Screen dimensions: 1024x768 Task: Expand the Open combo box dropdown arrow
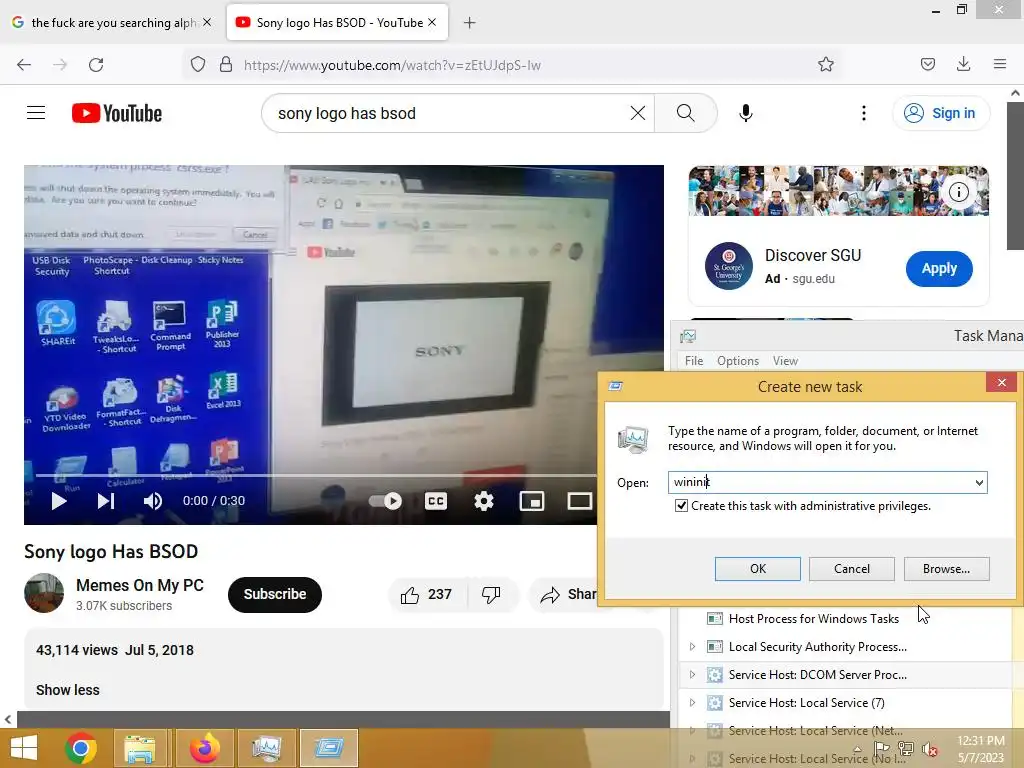coord(980,483)
